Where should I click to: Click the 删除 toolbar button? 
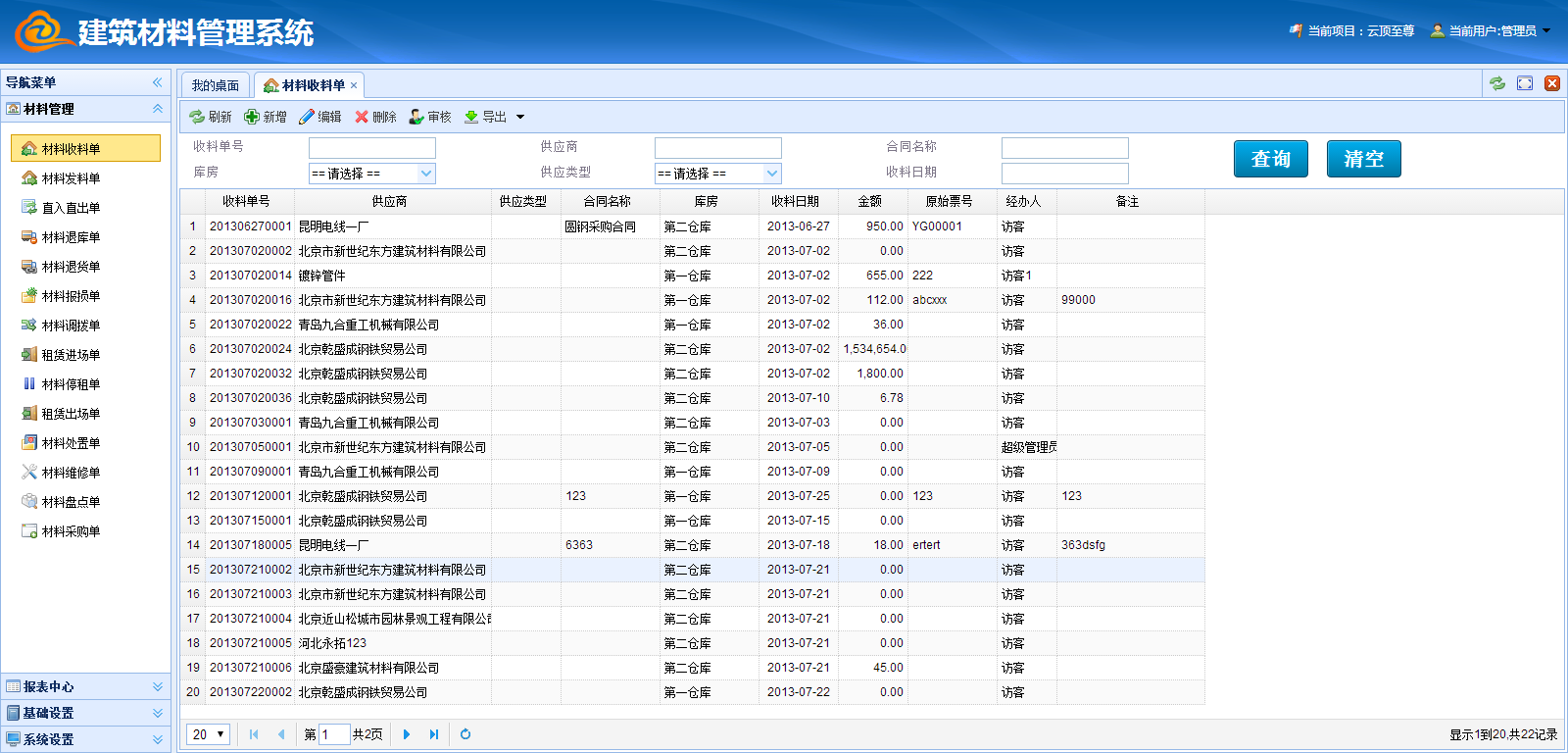pos(375,117)
